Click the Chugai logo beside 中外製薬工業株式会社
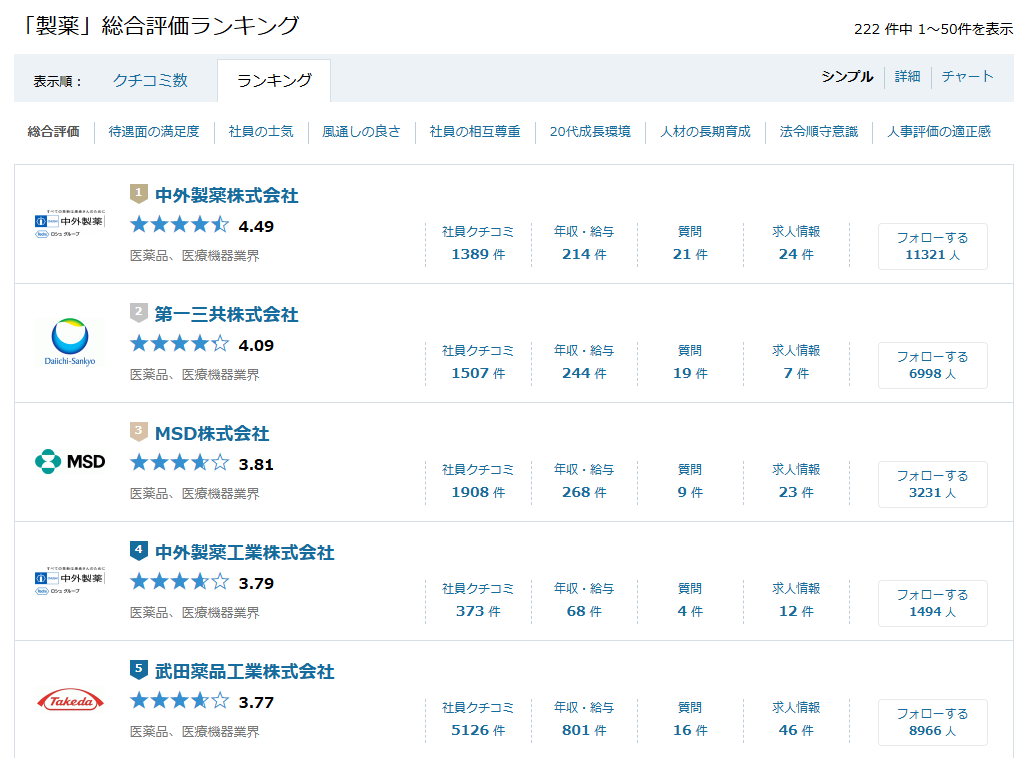The image size is (1024, 758). pos(70,580)
